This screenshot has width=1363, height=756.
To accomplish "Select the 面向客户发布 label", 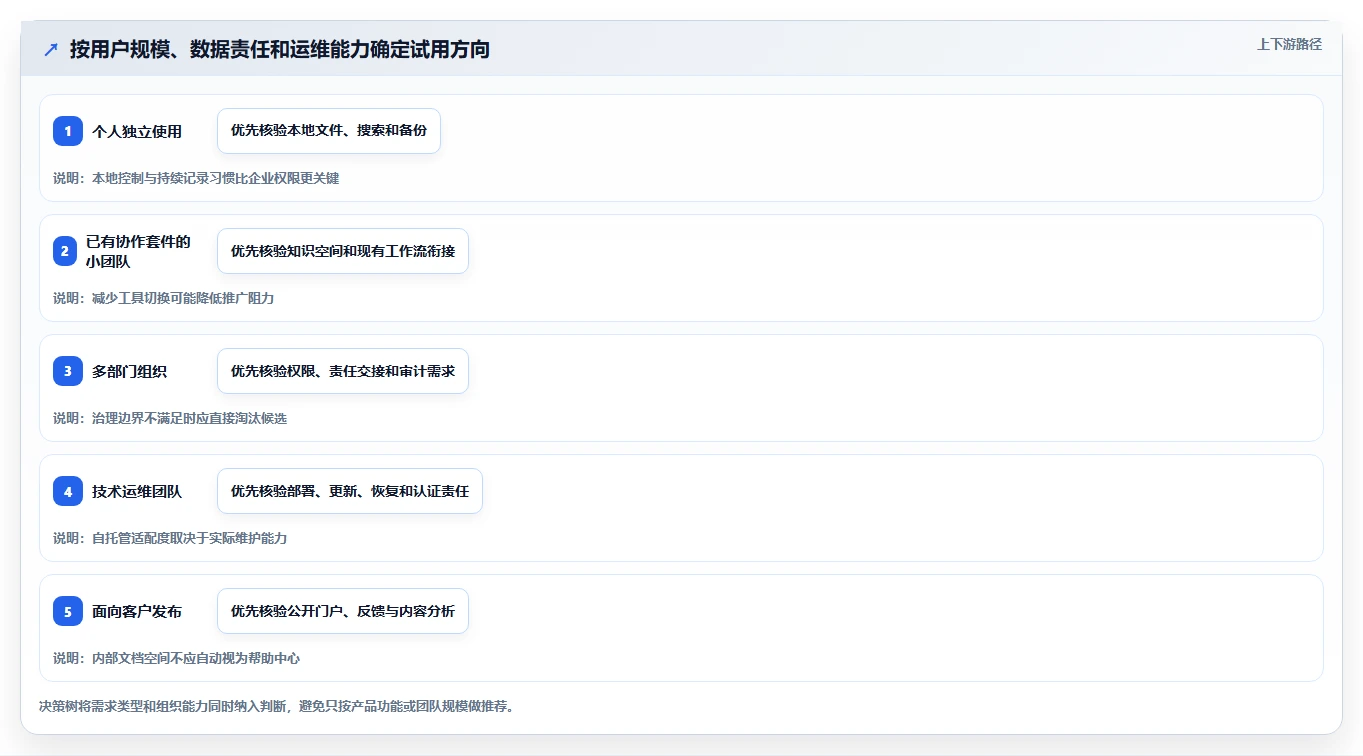I will [x=137, y=611].
